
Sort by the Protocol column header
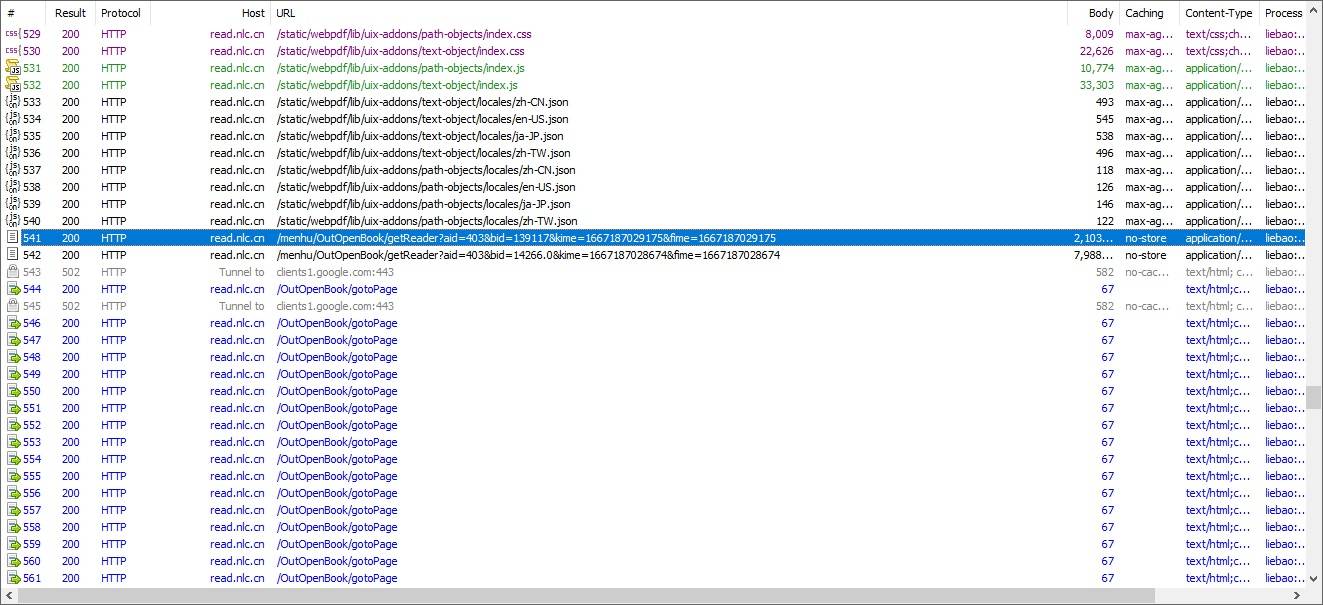(121, 13)
